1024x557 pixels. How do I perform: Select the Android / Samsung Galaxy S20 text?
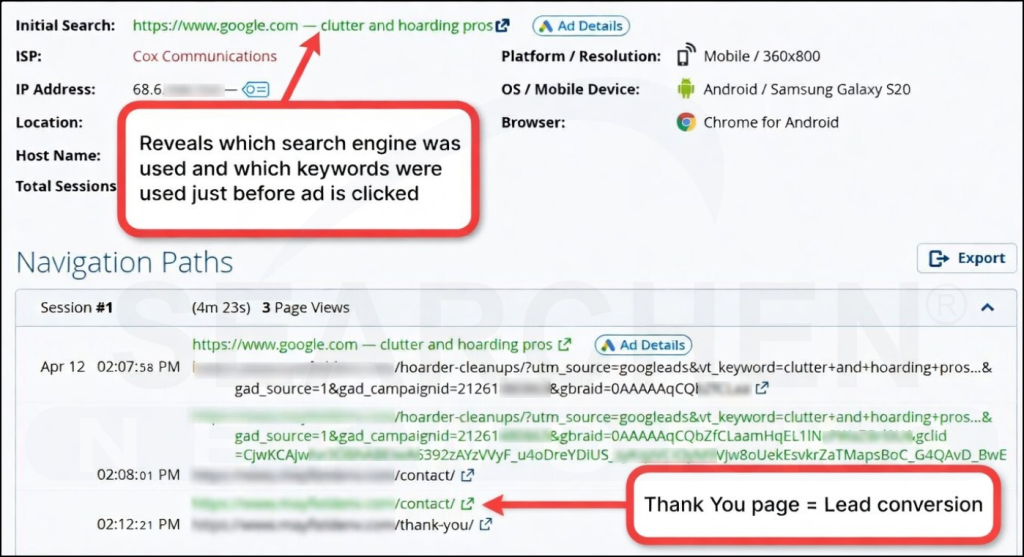click(x=807, y=89)
